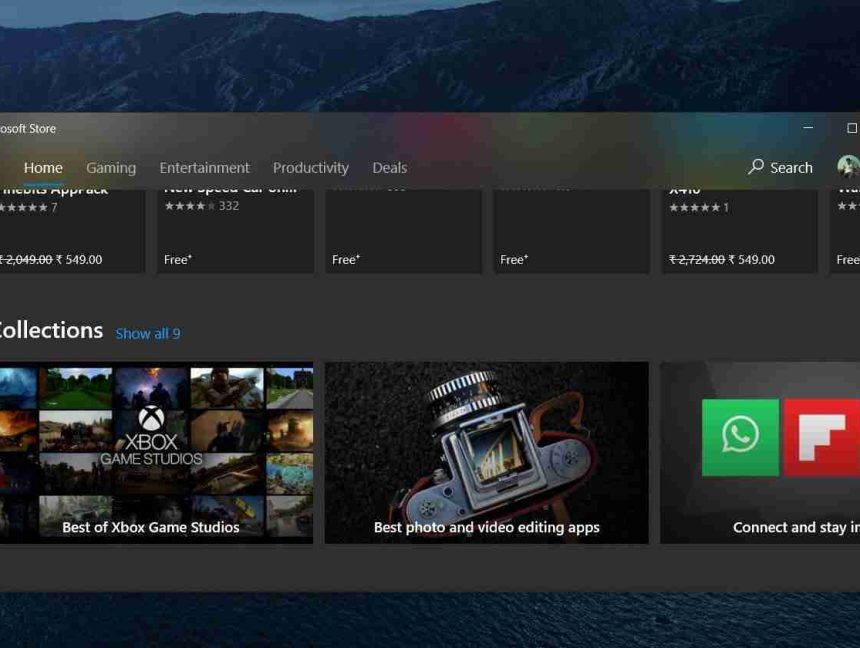Open app card priced ₹2,049.00 discounted

(71, 230)
